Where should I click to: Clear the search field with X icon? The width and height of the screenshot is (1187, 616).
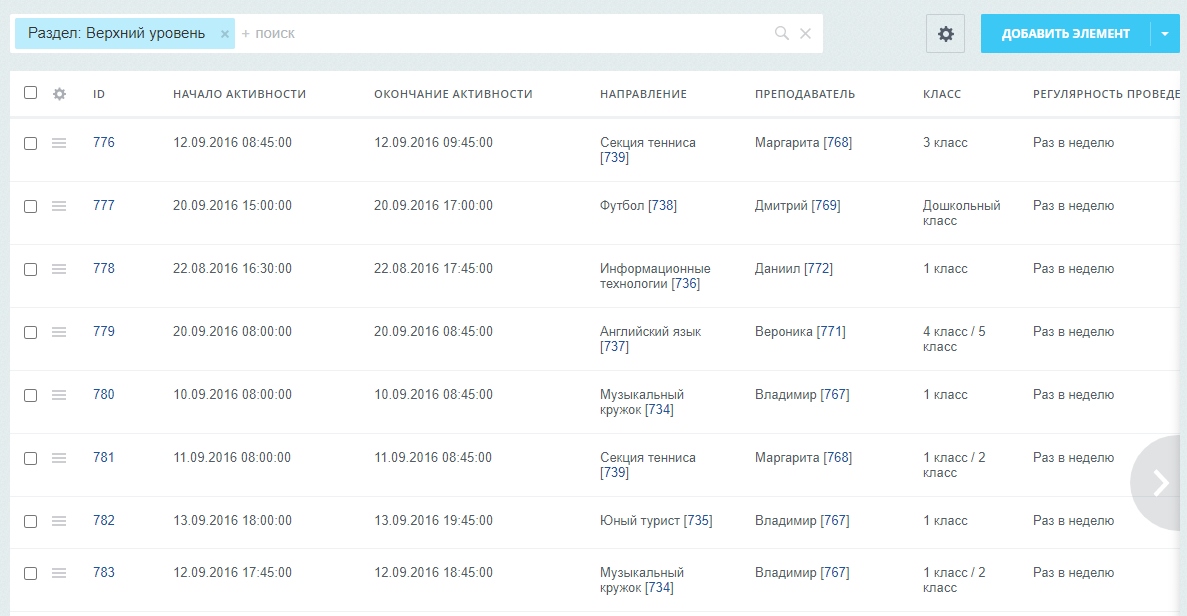coord(805,33)
